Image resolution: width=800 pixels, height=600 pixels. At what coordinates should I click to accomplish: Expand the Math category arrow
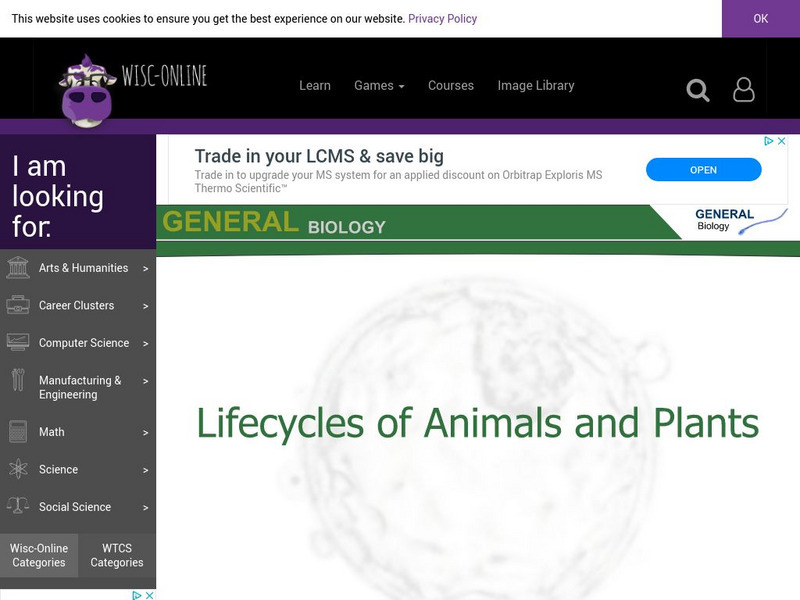pyautogui.click(x=146, y=433)
